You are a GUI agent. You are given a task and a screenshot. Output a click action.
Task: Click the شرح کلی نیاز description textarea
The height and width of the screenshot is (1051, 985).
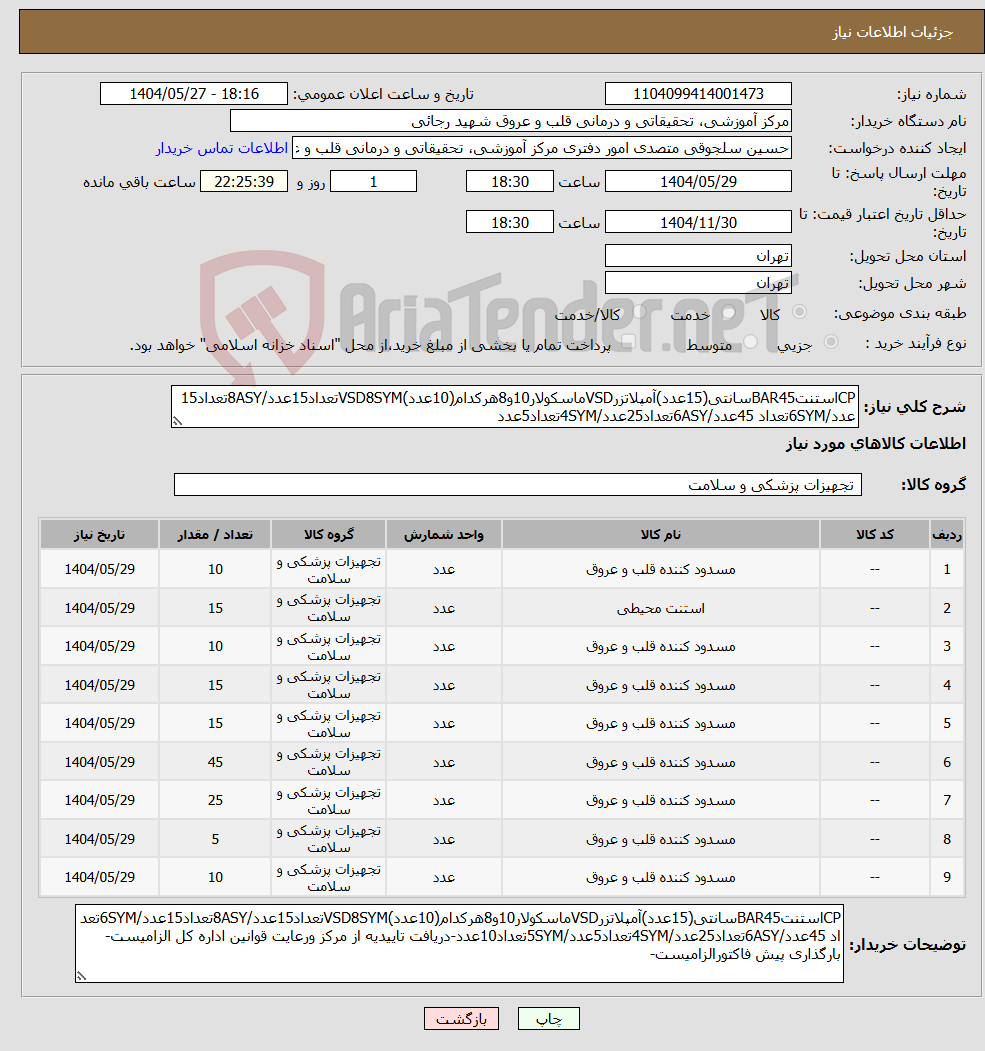(x=515, y=406)
